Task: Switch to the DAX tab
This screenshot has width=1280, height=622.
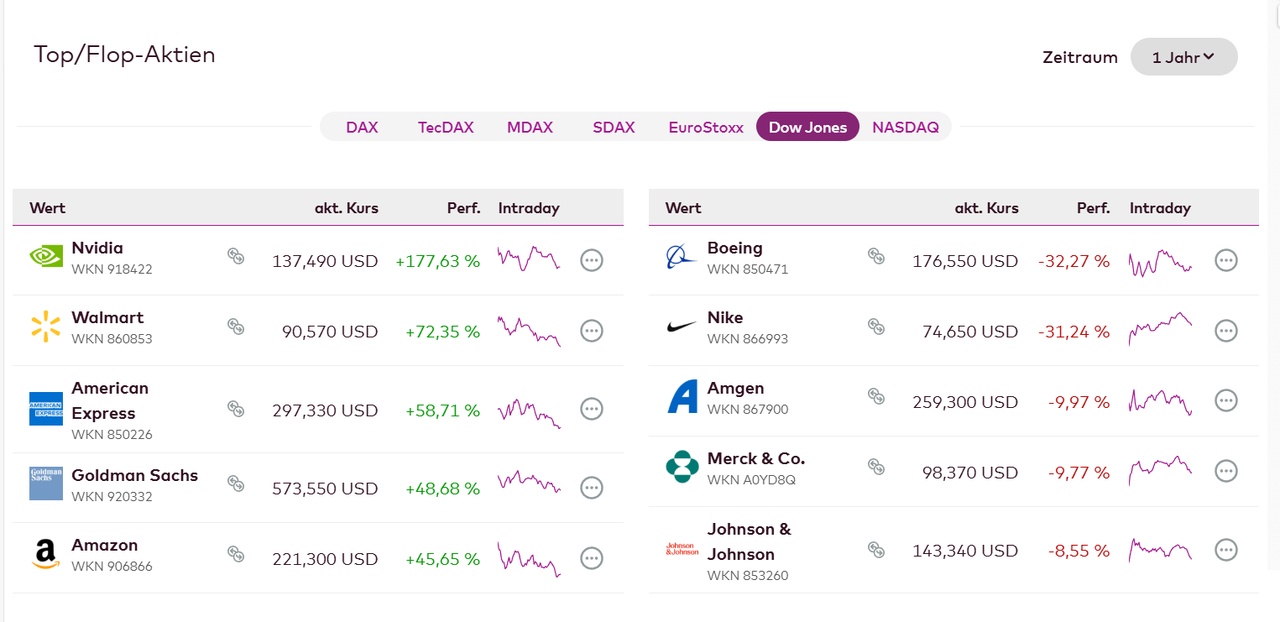Action: pos(362,127)
